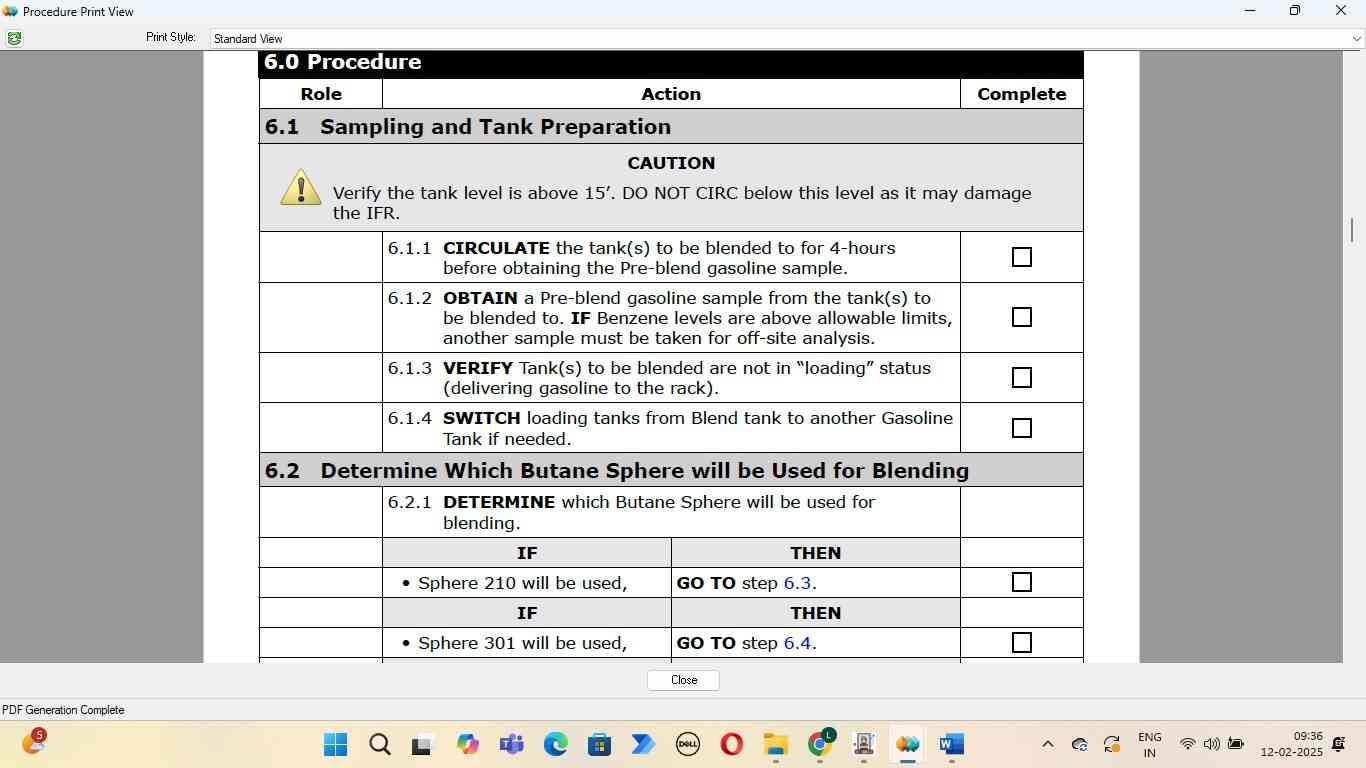Click the Procedure Print View title icon
The image size is (1366, 768).
point(10,11)
